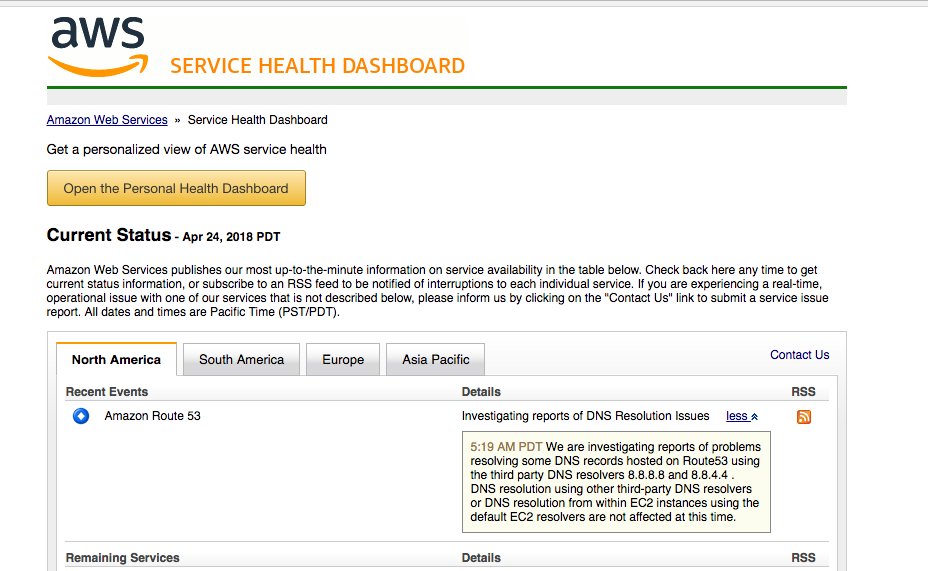Click 'Service Health Dashboard' breadcrumb text
Image resolution: width=928 pixels, height=571 pixels.
[257, 120]
